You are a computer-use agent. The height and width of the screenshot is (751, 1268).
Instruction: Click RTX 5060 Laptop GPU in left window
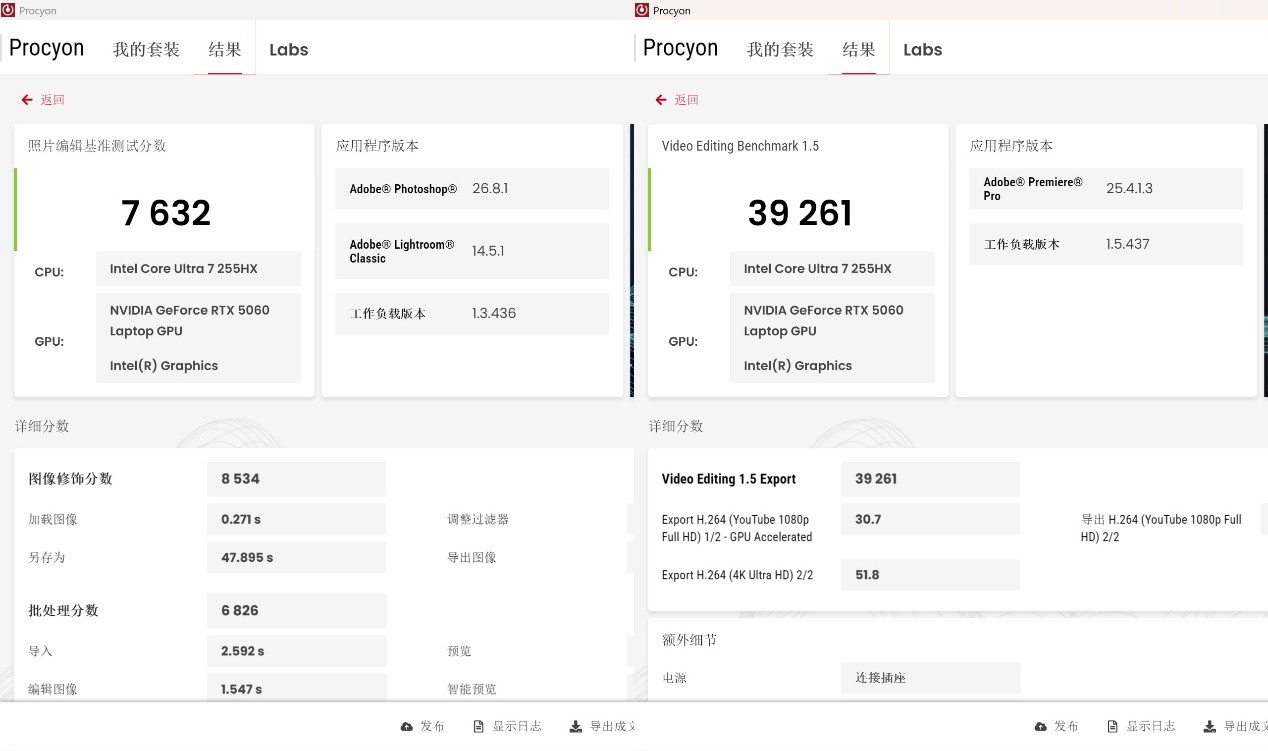coord(190,320)
